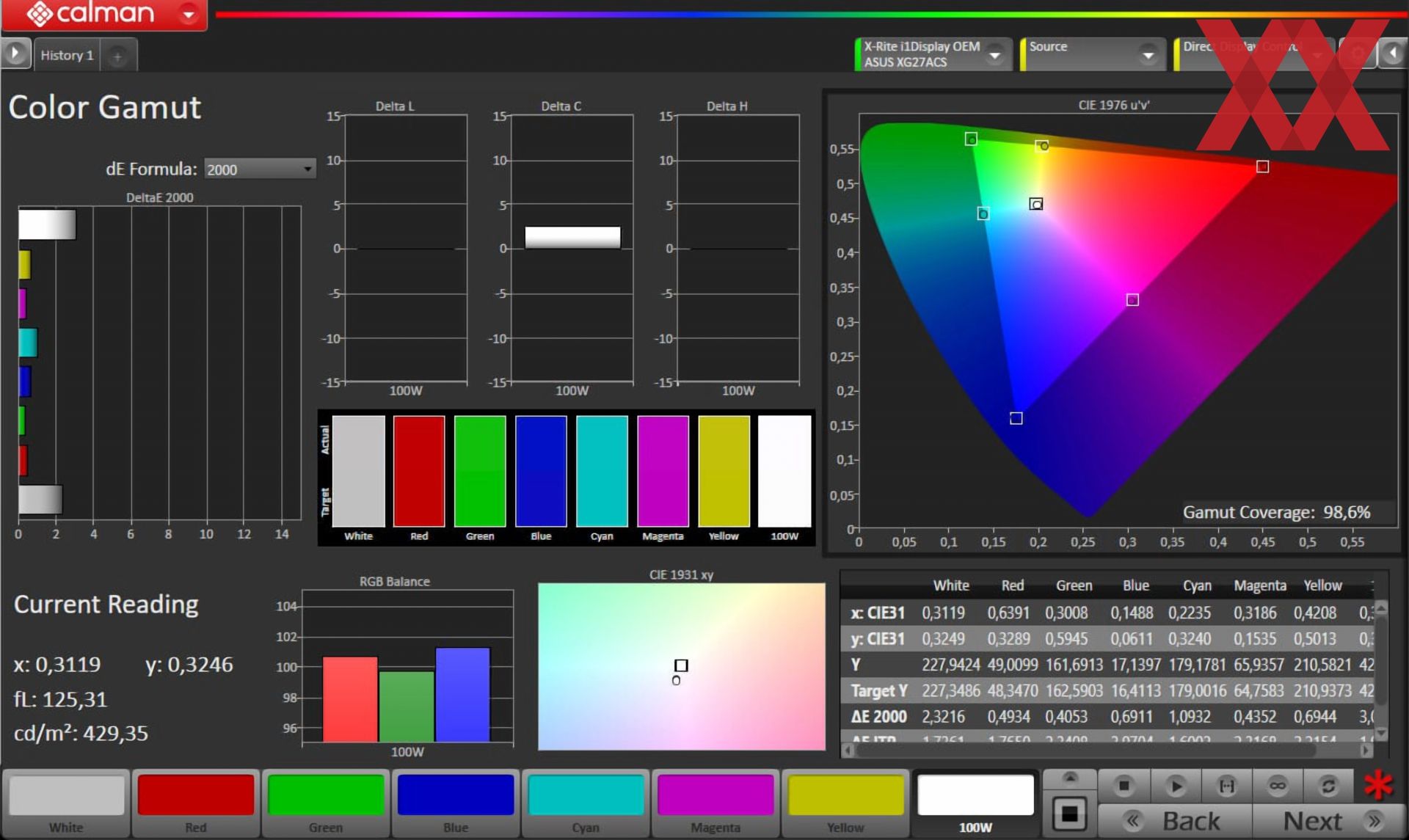Select the Yellow patch swatch at bottom

click(x=845, y=803)
